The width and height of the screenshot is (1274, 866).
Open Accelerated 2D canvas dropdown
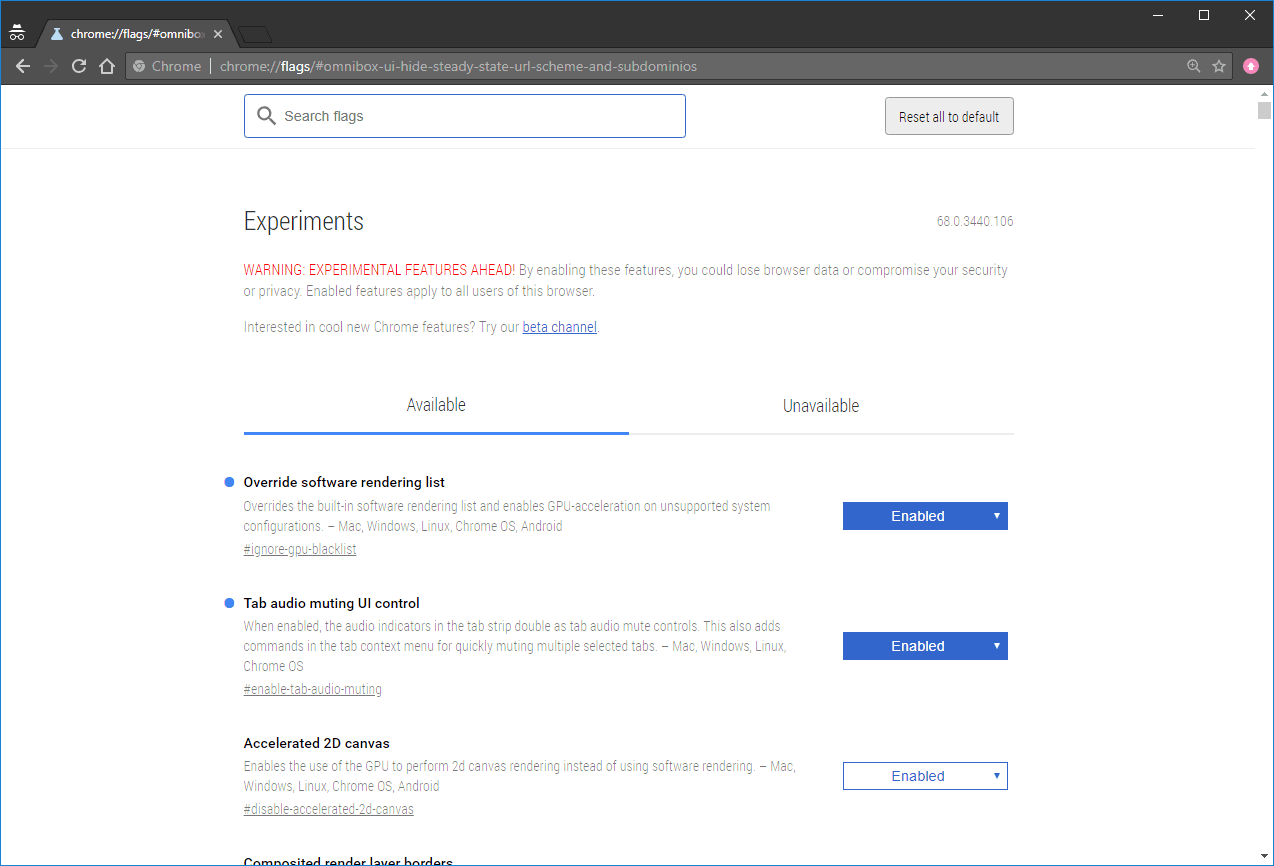coord(925,776)
